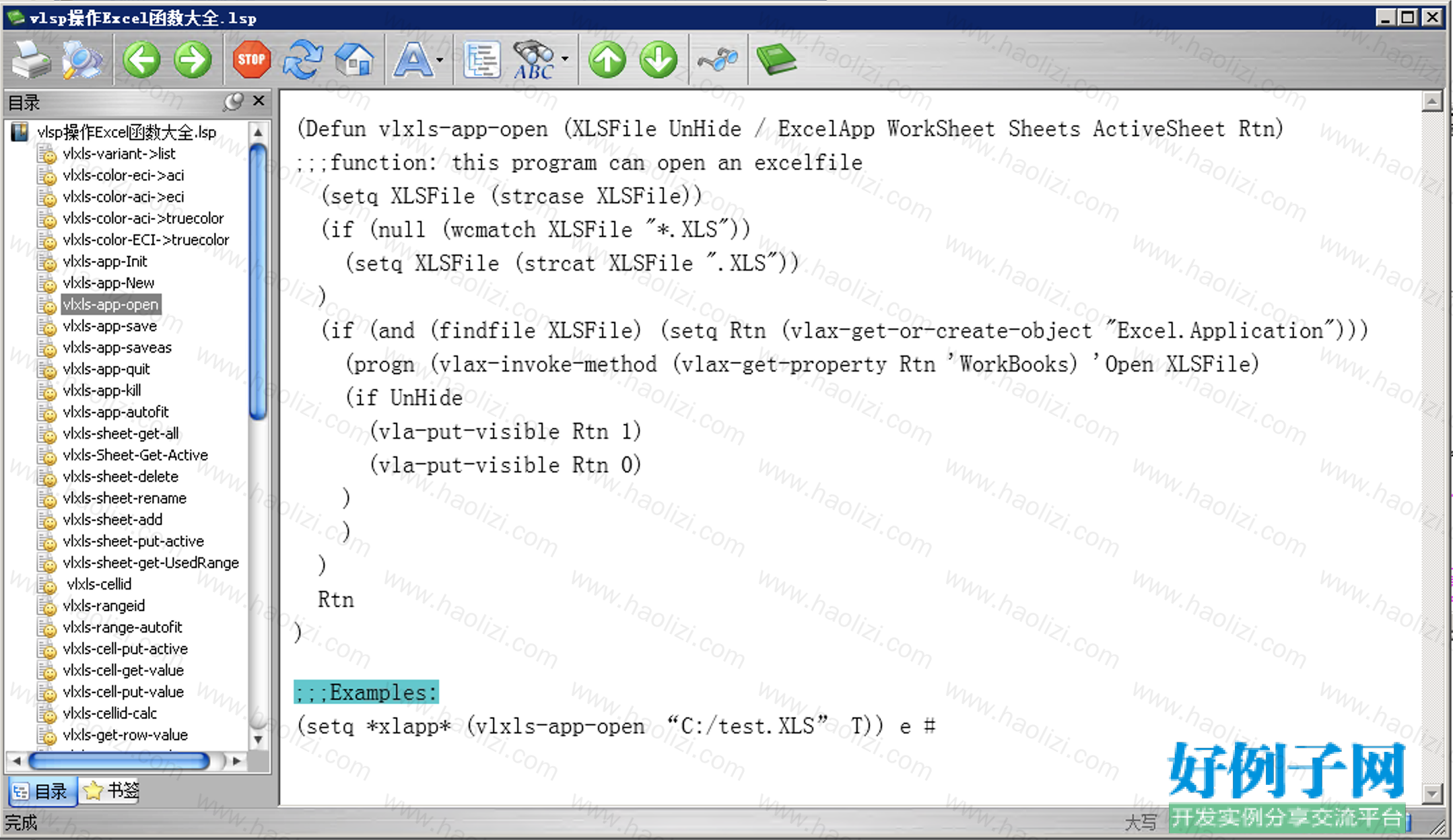Open topic vlxls-app-saveas
Viewport: 1453px width, 840px height.
coord(117,347)
